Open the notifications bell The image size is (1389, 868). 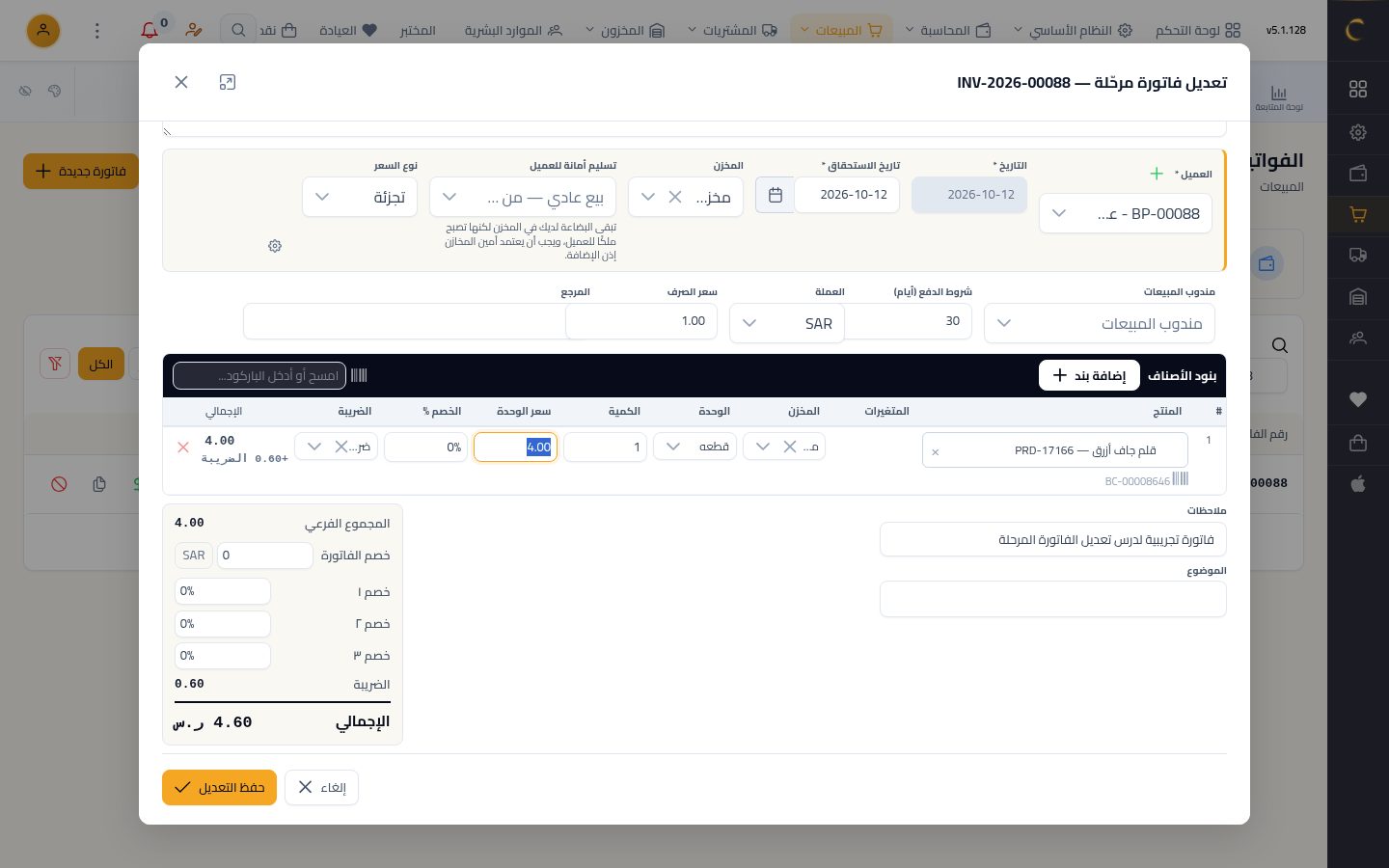pyautogui.click(x=150, y=30)
